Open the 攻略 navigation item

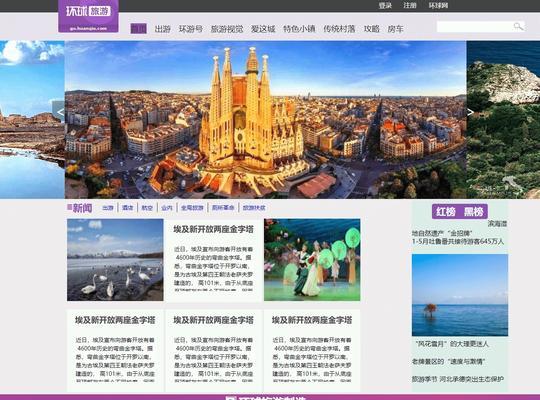click(x=372, y=29)
